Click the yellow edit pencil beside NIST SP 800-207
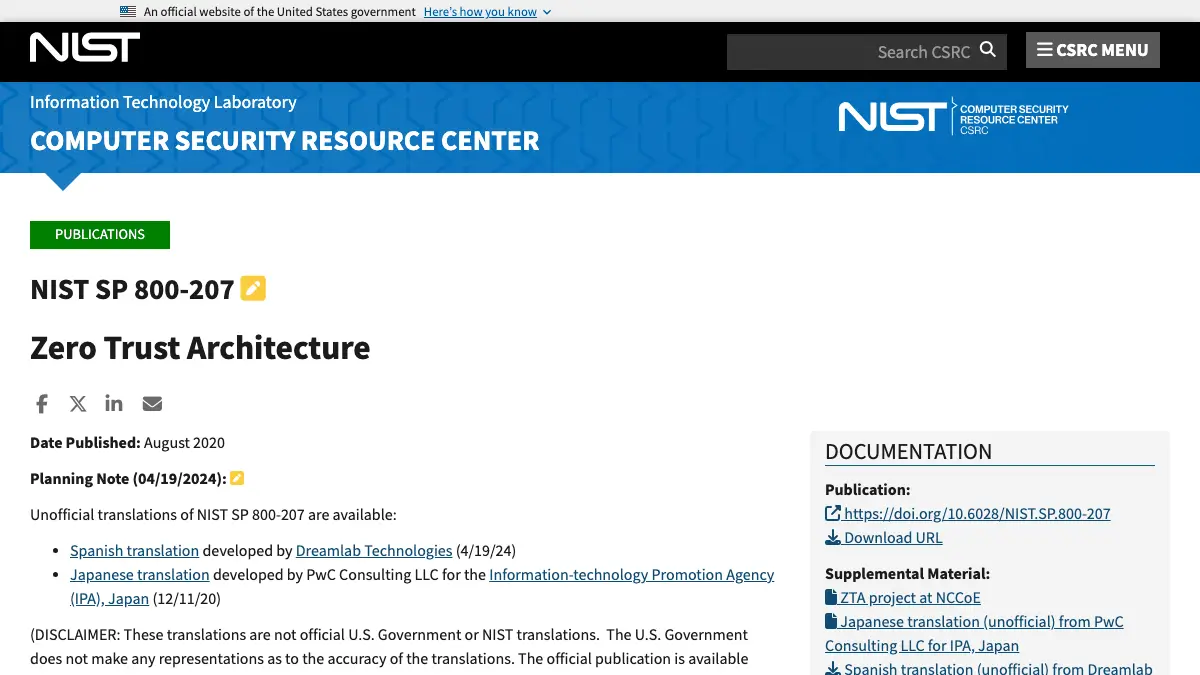Viewport: 1200px width, 675px height. (253, 289)
